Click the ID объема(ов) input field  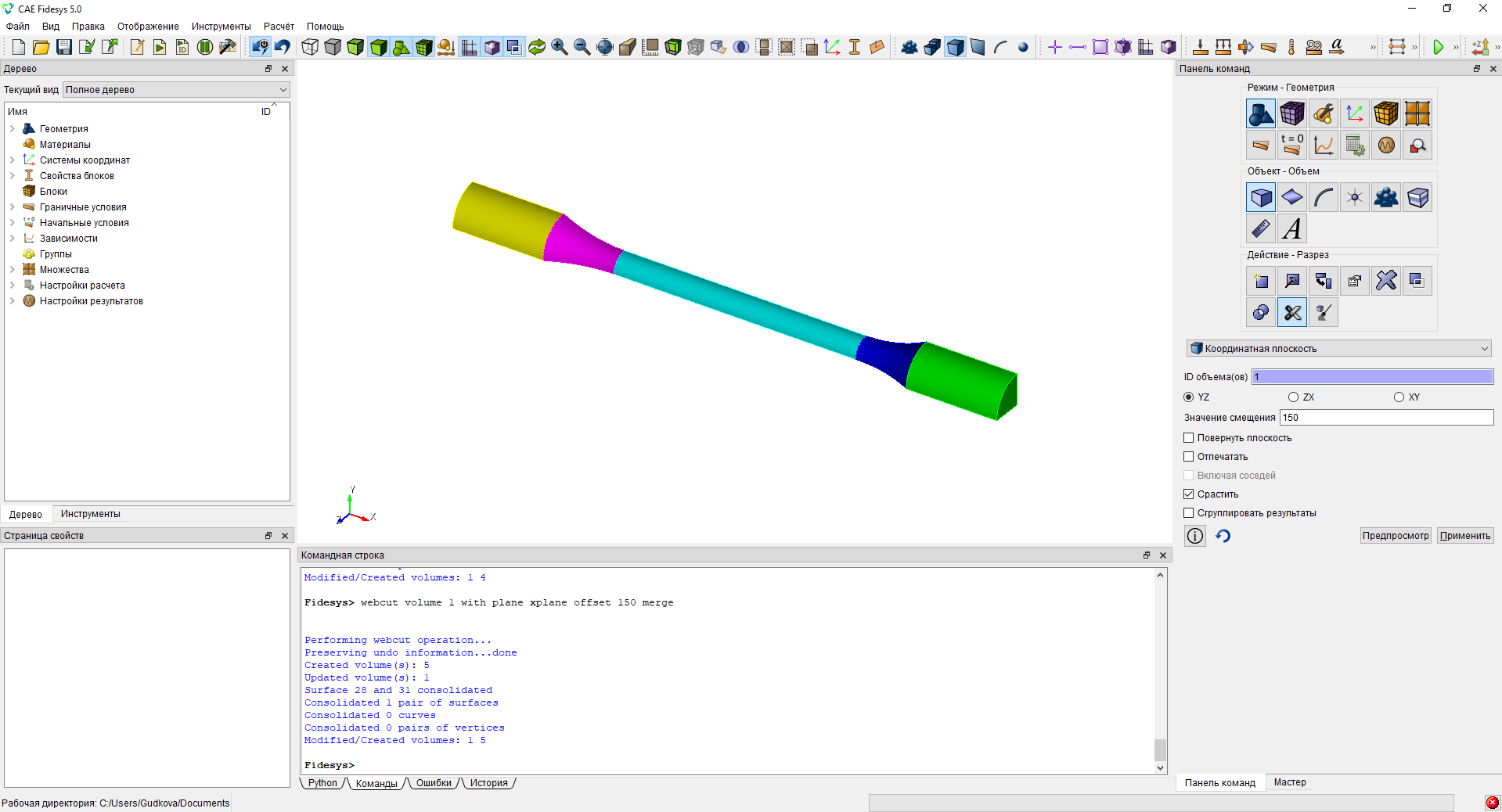pyautogui.click(x=1372, y=377)
